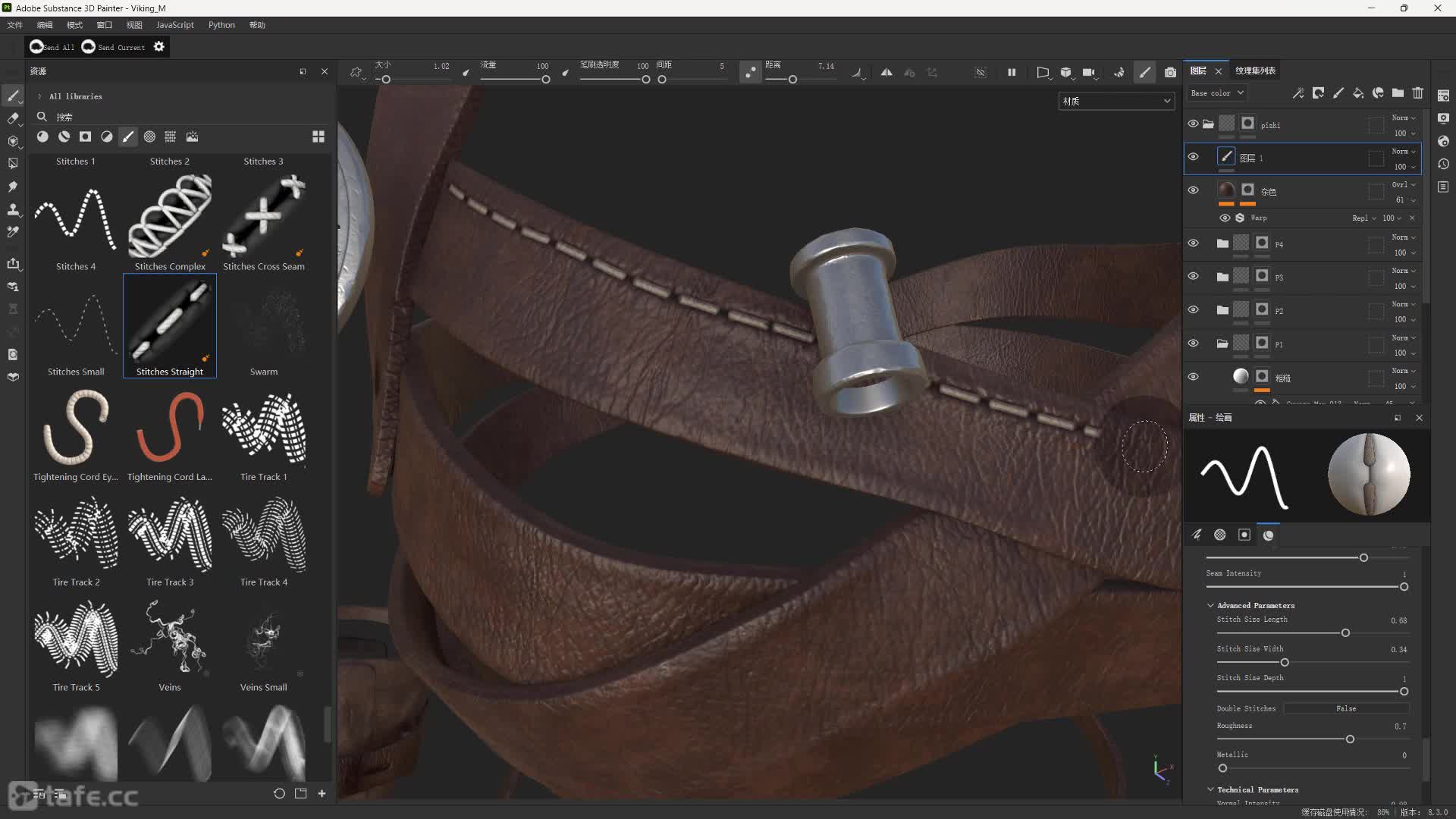This screenshot has height=819, width=1456.
Task: Select the Eraser tool
Action: click(13, 118)
